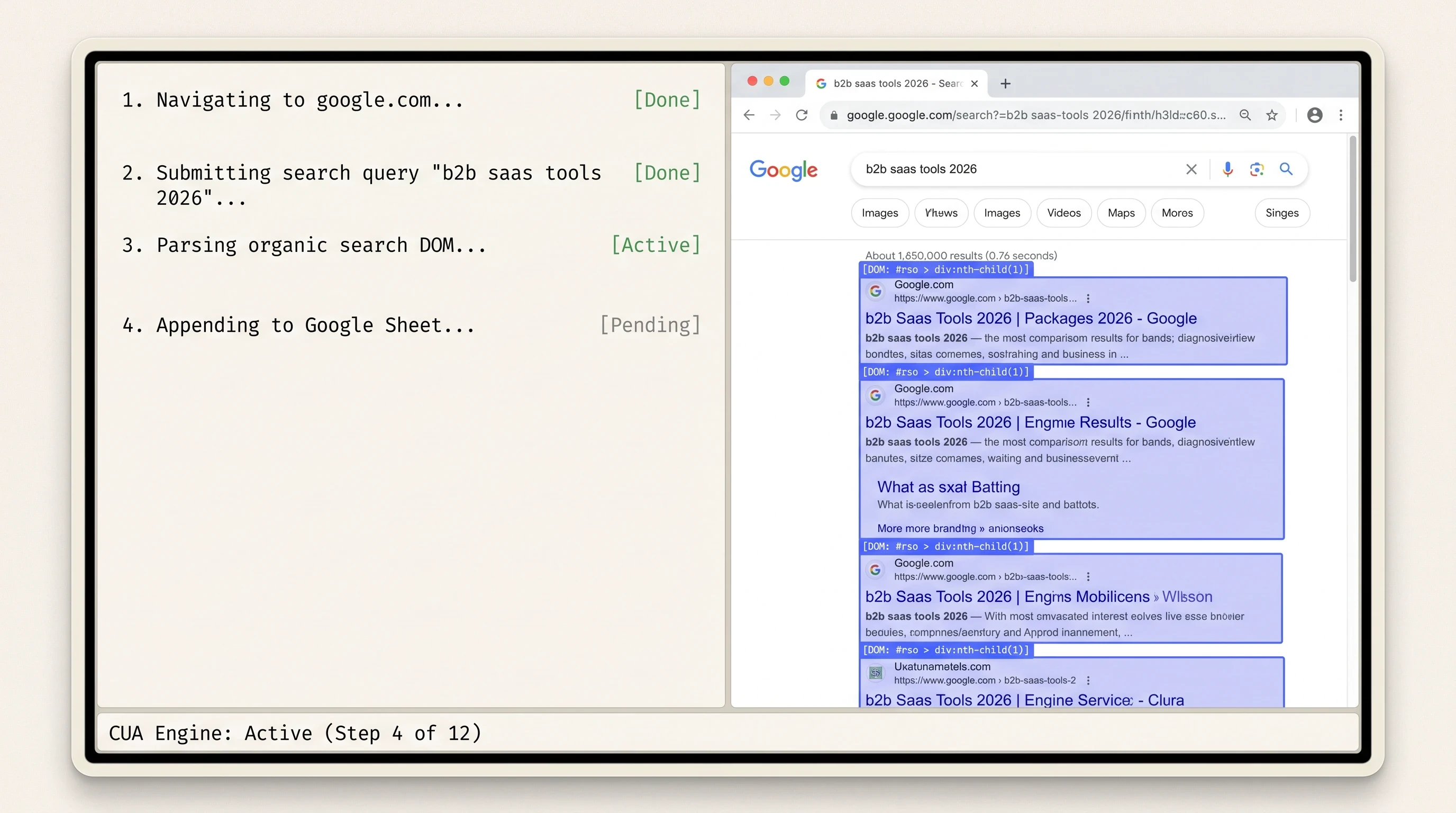
Task: Select the b2b saas tools 2026 browser tab
Action: click(896, 84)
